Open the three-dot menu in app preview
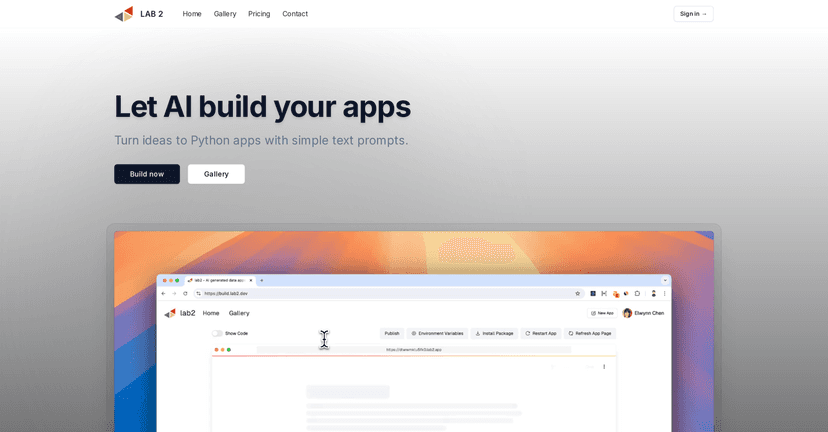828x432 pixels. click(604, 367)
